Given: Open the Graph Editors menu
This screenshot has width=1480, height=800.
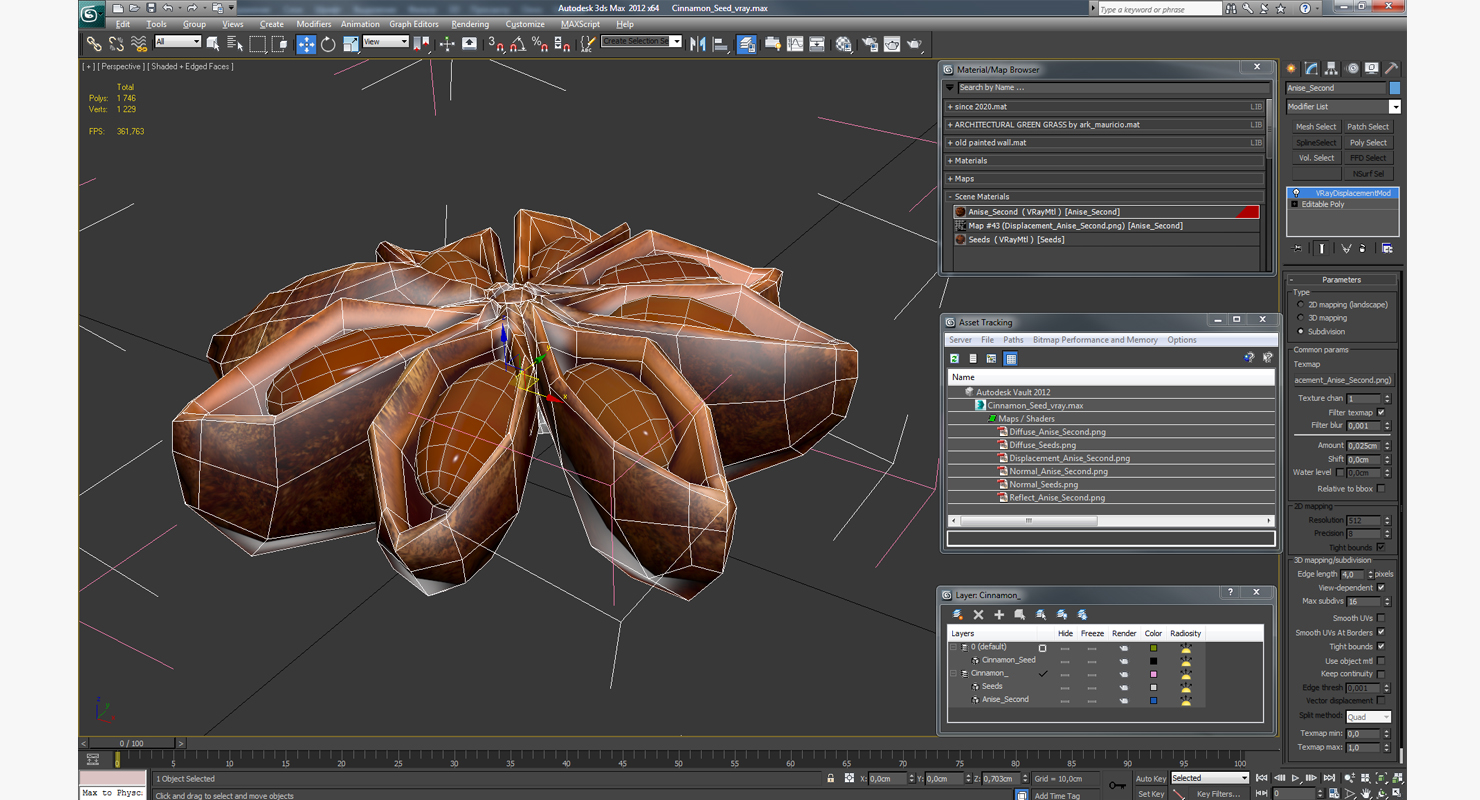Looking at the screenshot, I should [x=414, y=24].
